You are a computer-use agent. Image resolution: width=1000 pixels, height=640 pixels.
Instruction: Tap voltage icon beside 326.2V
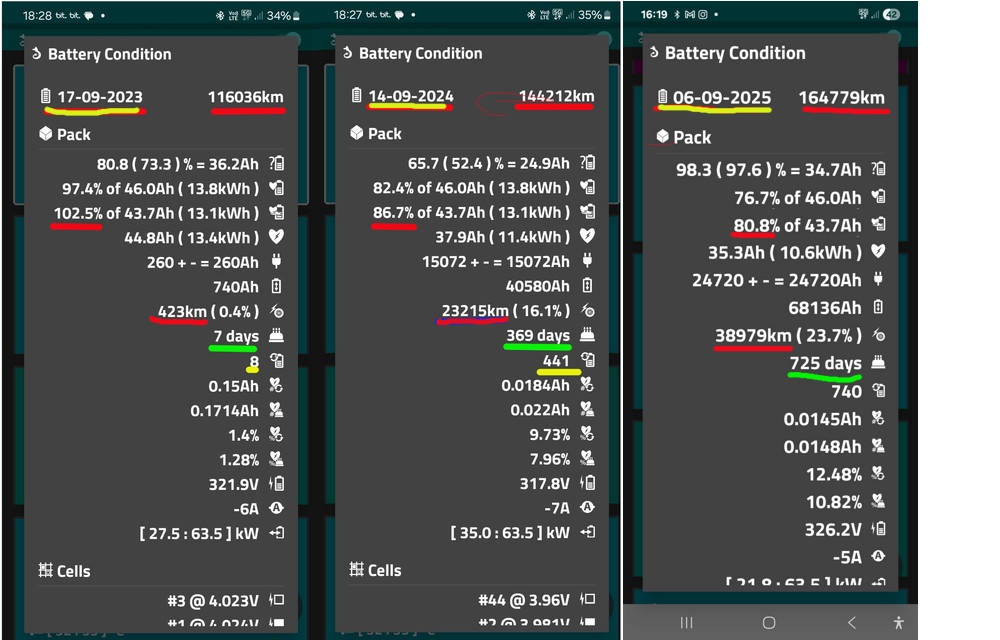click(878, 528)
